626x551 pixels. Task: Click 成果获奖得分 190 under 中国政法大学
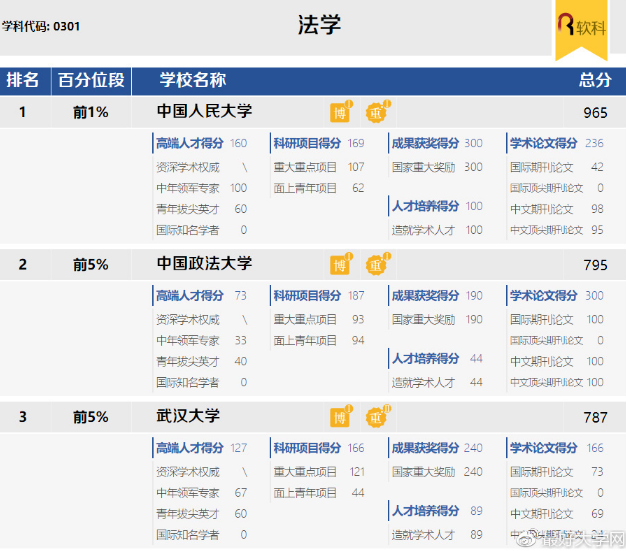pyautogui.click(x=437, y=296)
